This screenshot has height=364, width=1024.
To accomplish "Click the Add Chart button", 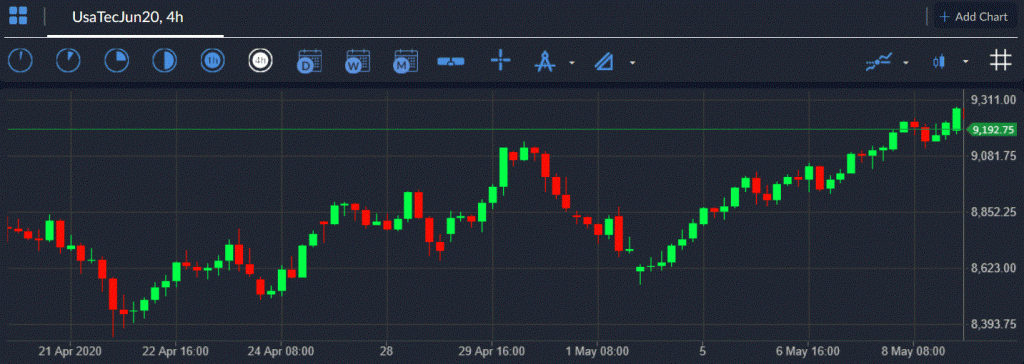I will (974, 17).
